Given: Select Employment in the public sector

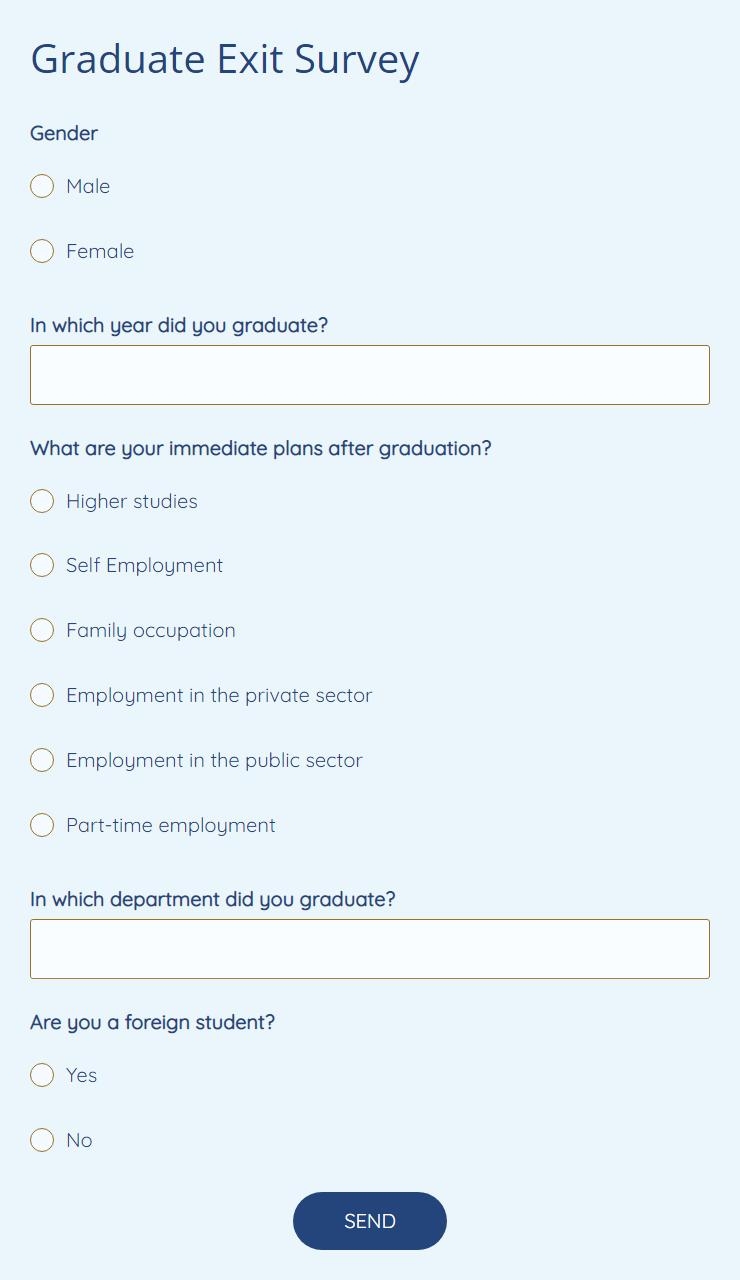Looking at the screenshot, I should click(42, 760).
